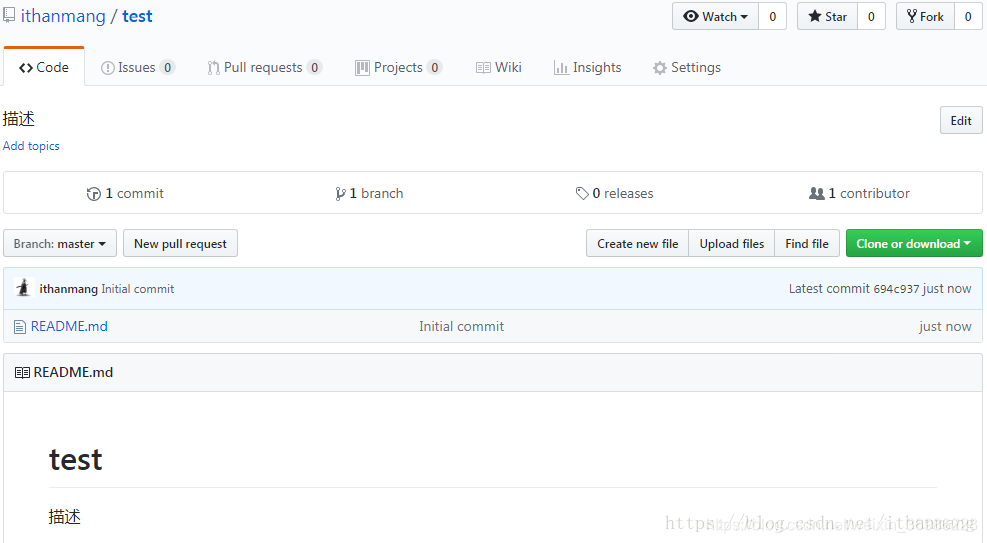Click Find file
987x543 pixels.
(807, 244)
